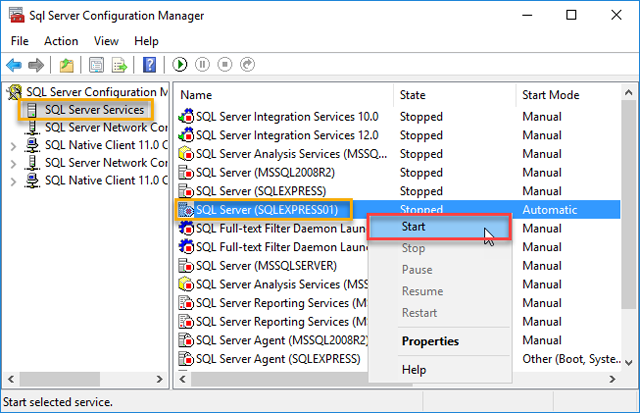
Task: Click the Pause Service toolbar icon
Action: pos(202,64)
